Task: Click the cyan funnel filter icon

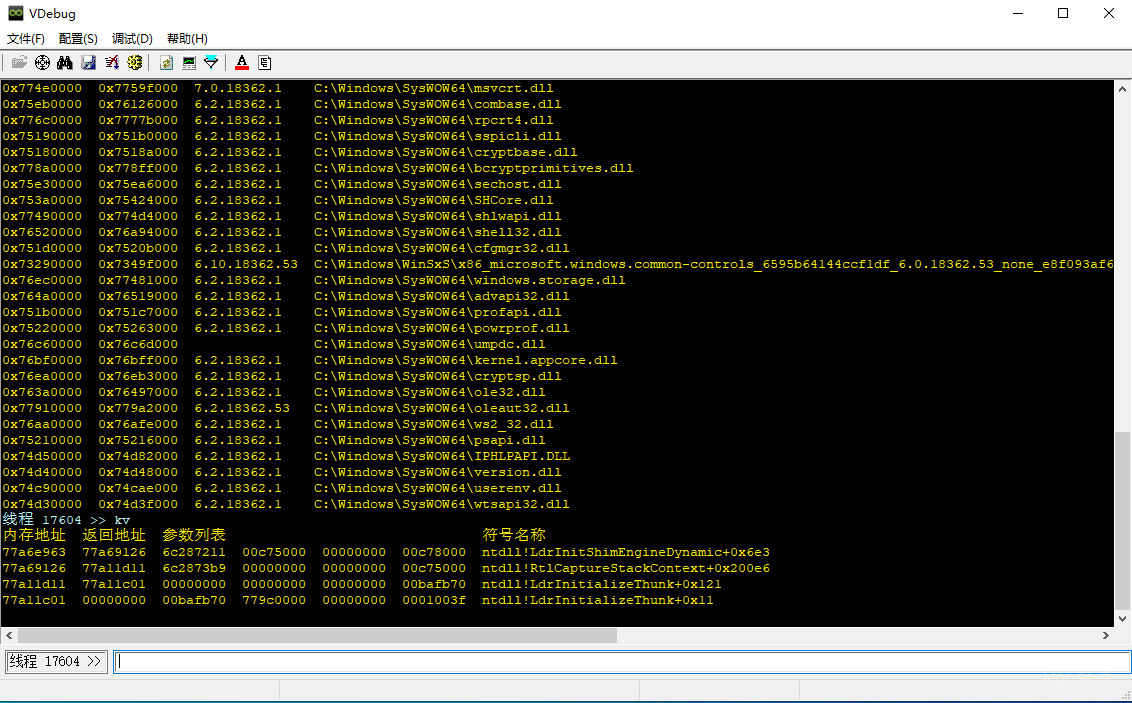Action: tap(211, 63)
